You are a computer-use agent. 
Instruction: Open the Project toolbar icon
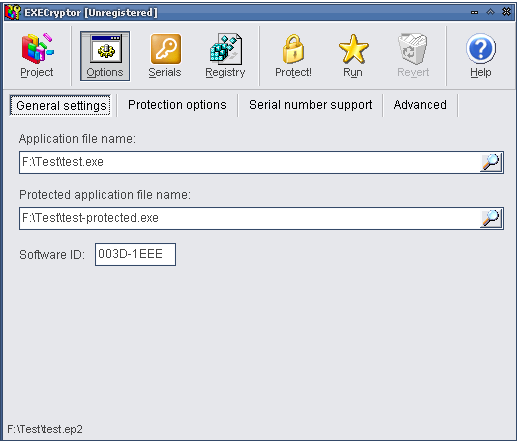37,49
